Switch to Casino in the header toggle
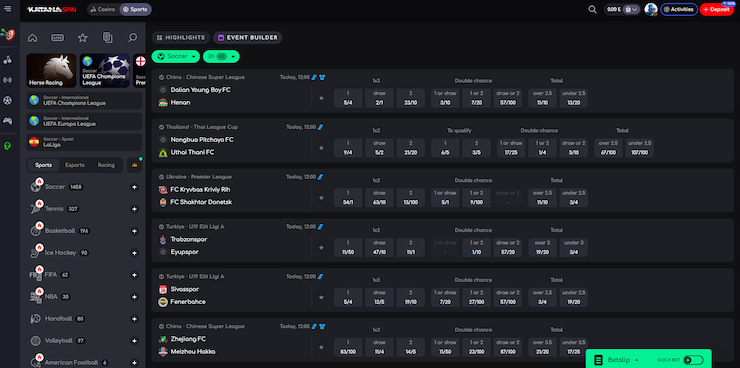This screenshot has width=740, height=368. pos(103,9)
